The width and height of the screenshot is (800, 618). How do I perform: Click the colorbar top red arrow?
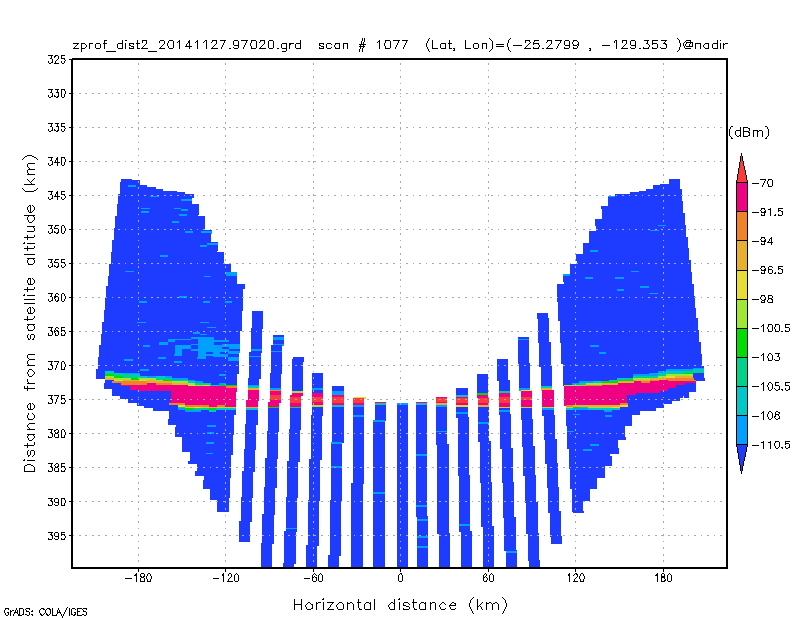(741, 167)
